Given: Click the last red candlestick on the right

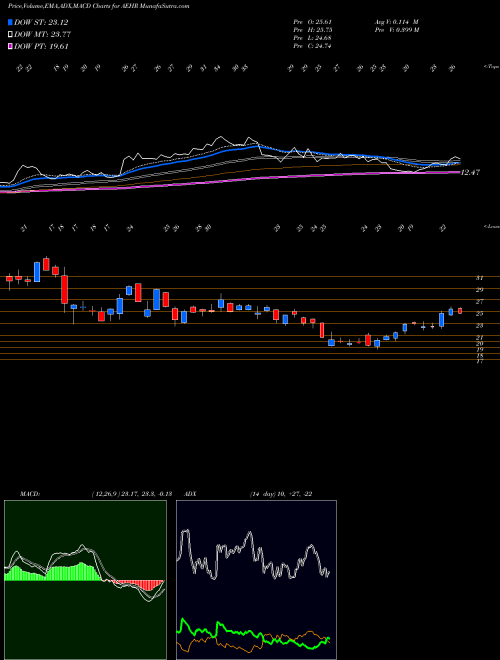Looking at the screenshot, I should tap(460, 311).
